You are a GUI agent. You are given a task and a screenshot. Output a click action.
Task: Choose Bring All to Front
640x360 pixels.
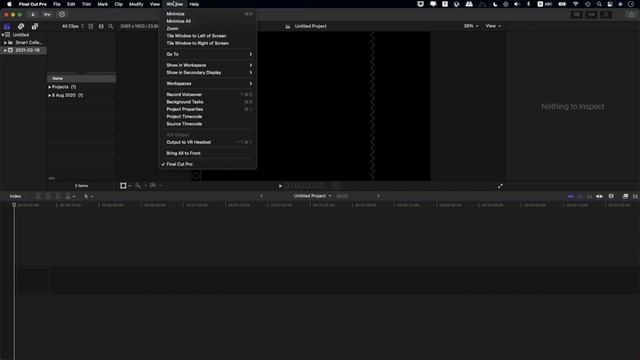(207, 153)
